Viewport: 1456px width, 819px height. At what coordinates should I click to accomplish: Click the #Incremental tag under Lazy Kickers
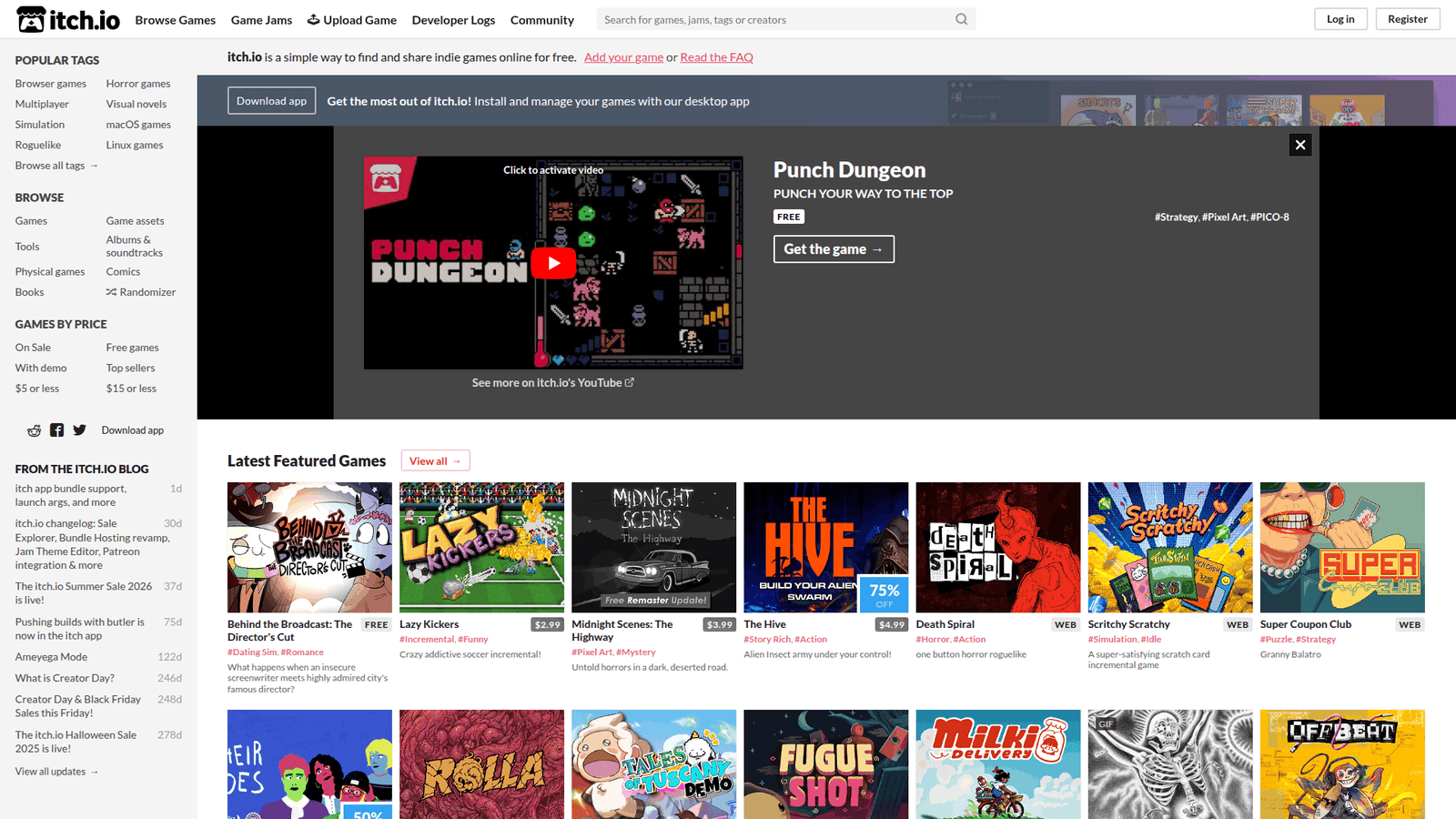pyautogui.click(x=427, y=640)
